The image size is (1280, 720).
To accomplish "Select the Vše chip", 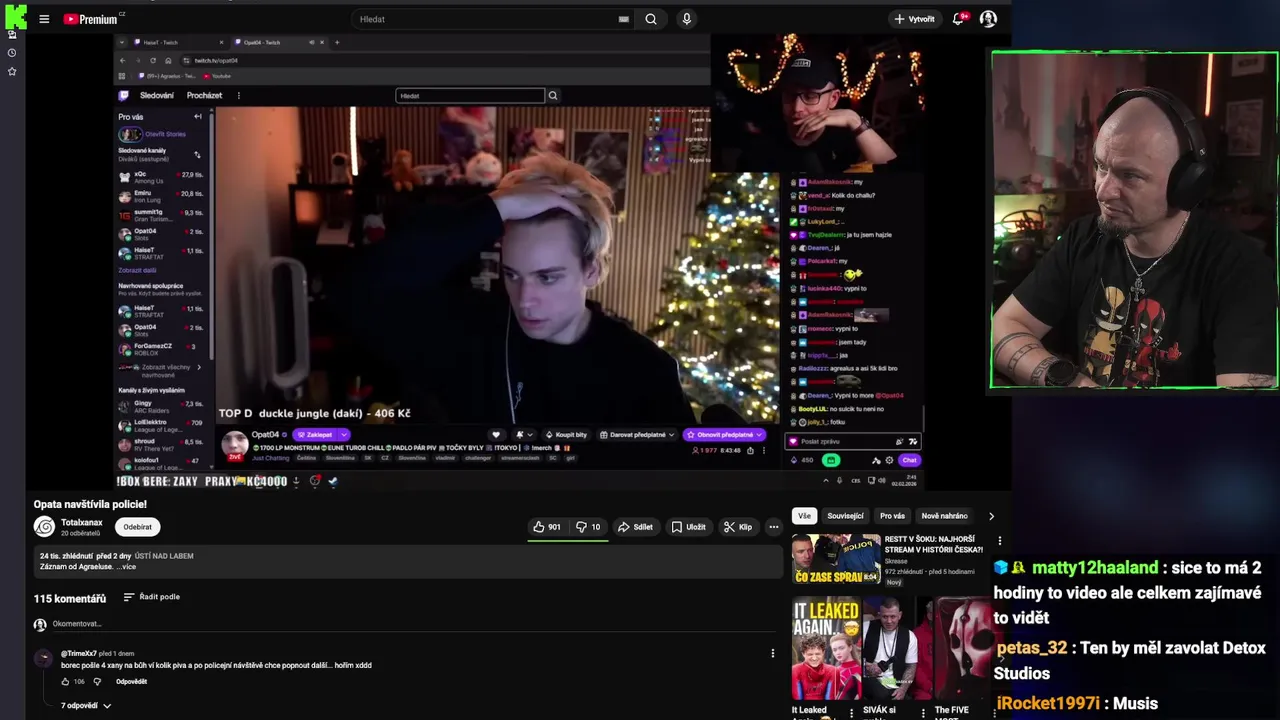I will 805,516.
